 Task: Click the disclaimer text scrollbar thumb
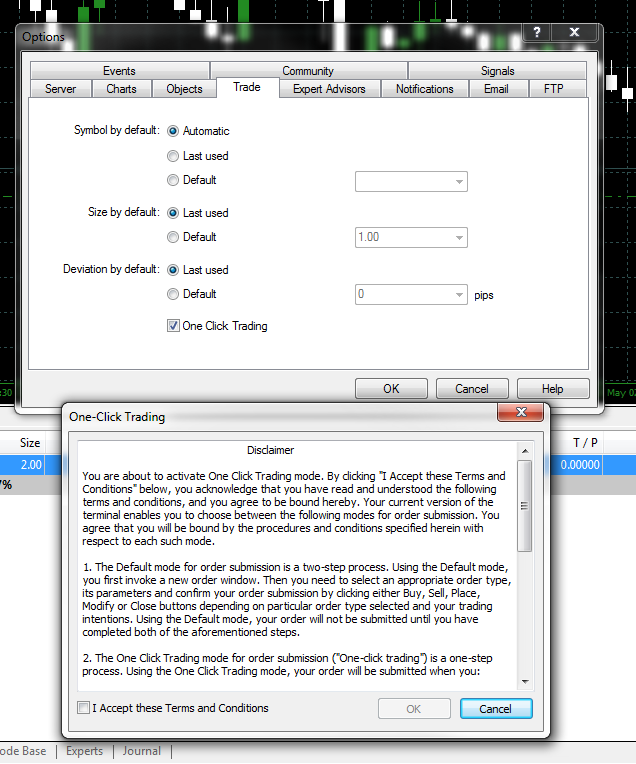point(524,505)
